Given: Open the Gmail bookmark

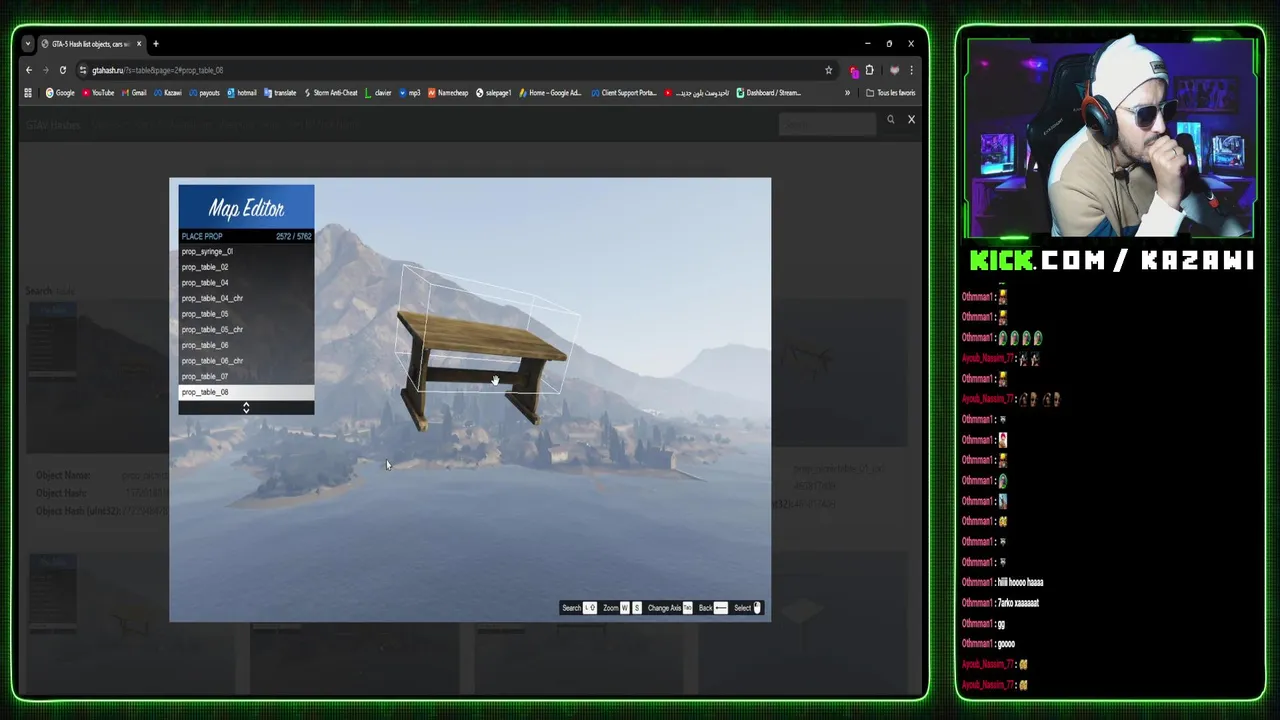Looking at the screenshot, I should click(134, 93).
